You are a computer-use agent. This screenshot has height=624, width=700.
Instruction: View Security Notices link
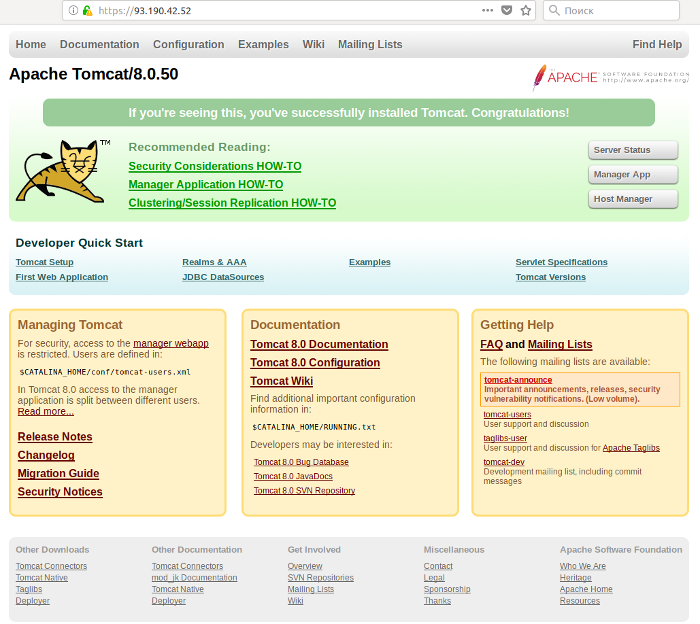click(60, 491)
